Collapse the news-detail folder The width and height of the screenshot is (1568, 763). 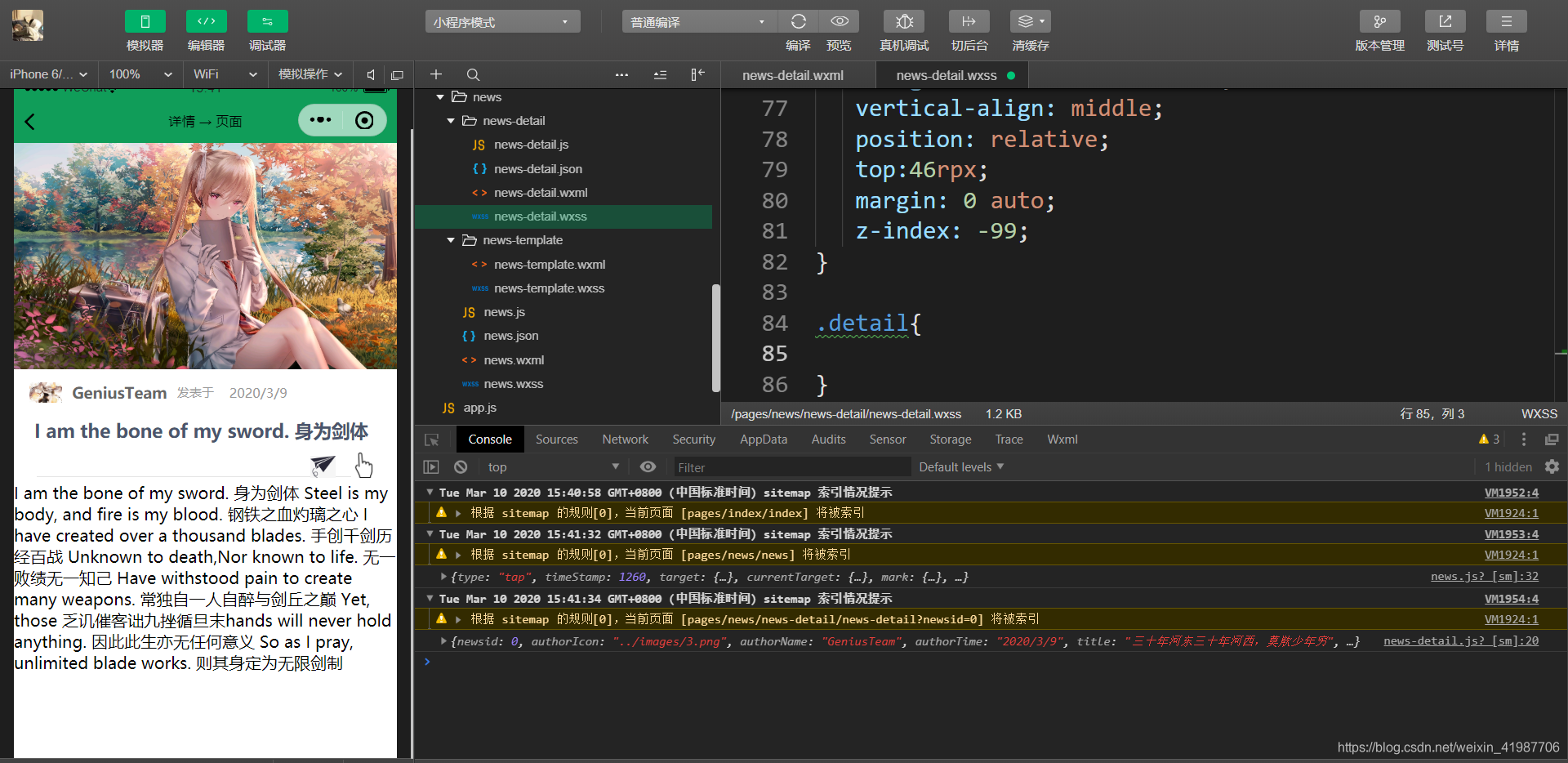[450, 121]
